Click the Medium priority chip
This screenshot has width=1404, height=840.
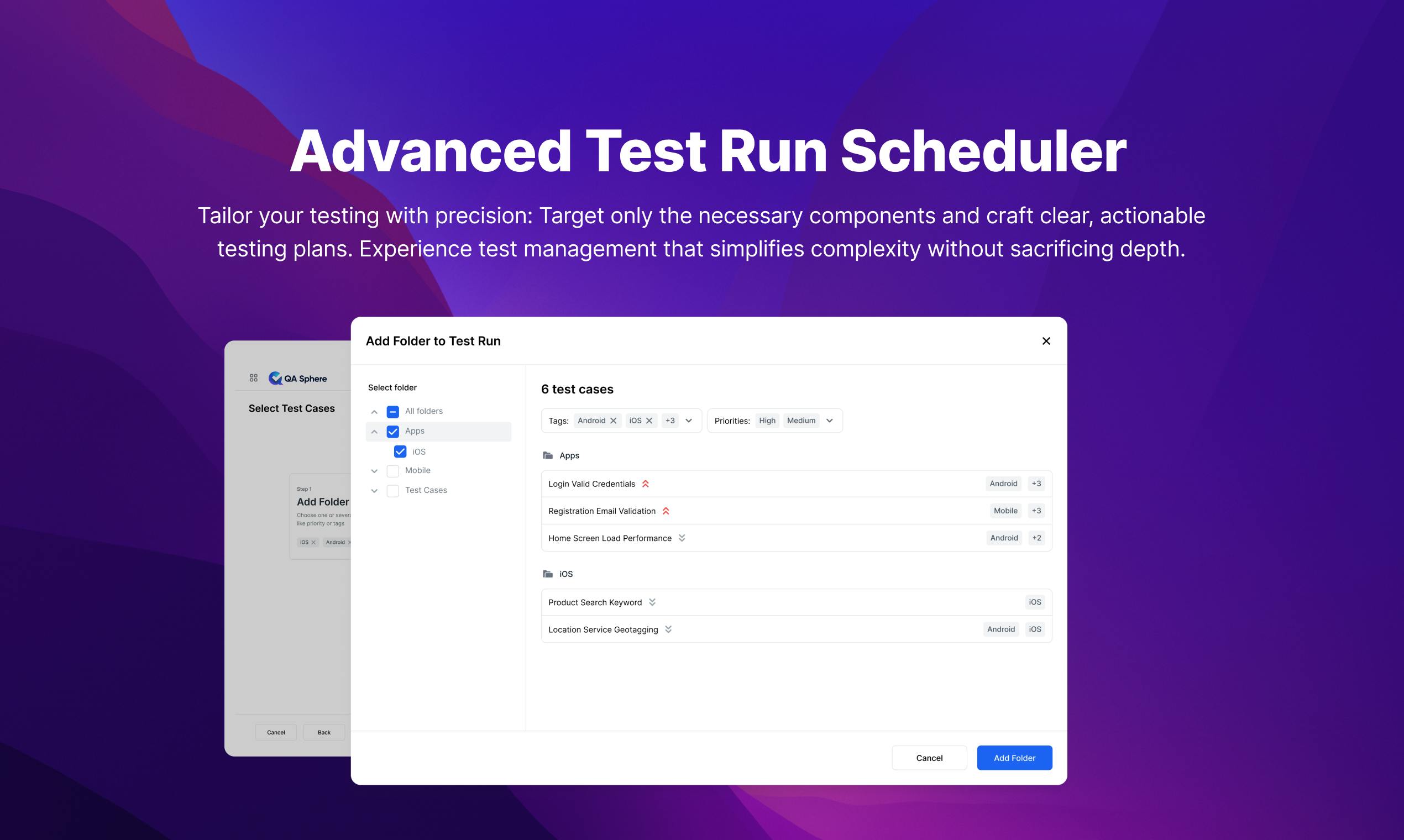click(801, 421)
